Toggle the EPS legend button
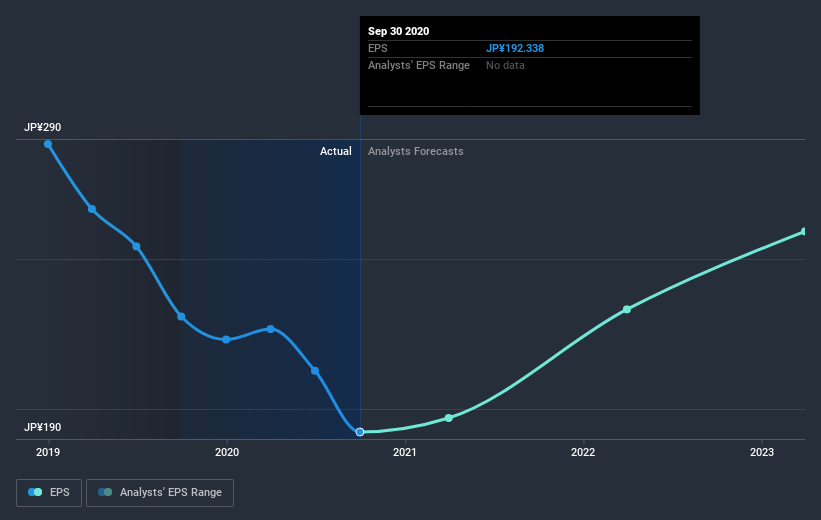This screenshot has width=821, height=520. point(49,492)
